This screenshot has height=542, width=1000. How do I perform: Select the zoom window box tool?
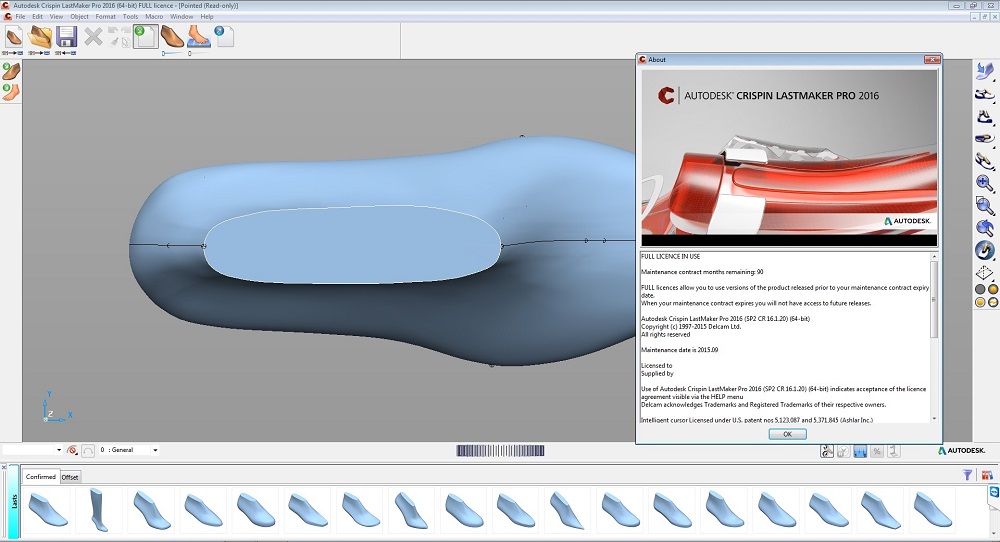click(x=984, y=205)
